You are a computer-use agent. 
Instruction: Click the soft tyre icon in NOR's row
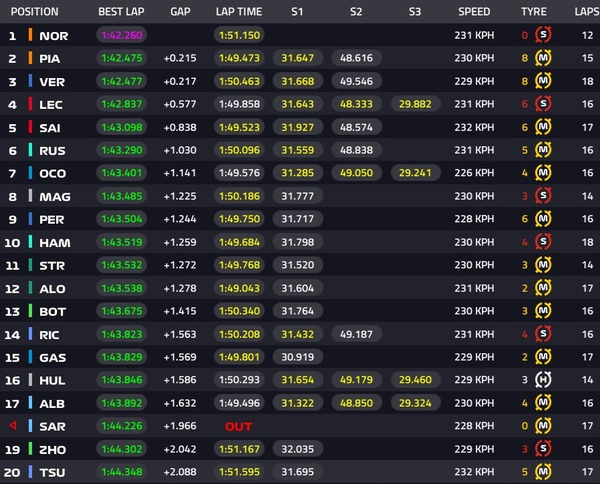pos(543,35)
